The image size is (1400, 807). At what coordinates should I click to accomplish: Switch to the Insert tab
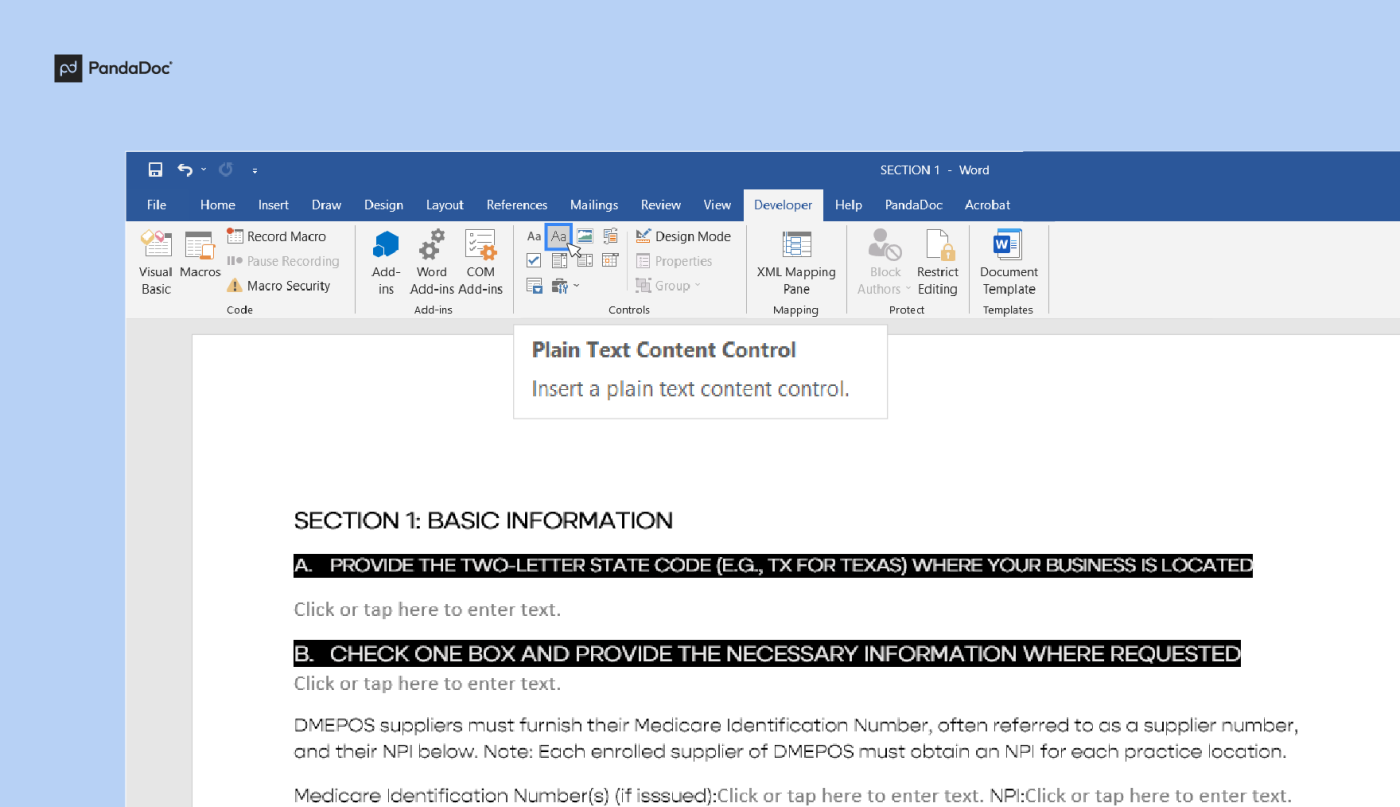click(x=273, y=205)
